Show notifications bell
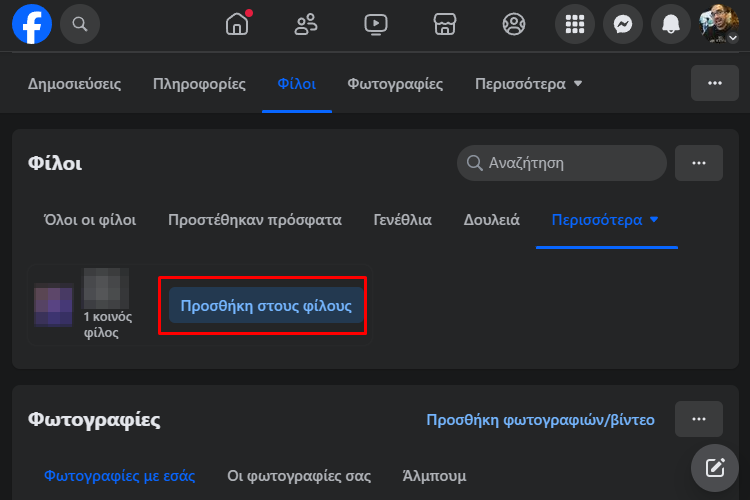Image resolution: width=750 pixels, height=500 pixels. [x=671, y=24]
